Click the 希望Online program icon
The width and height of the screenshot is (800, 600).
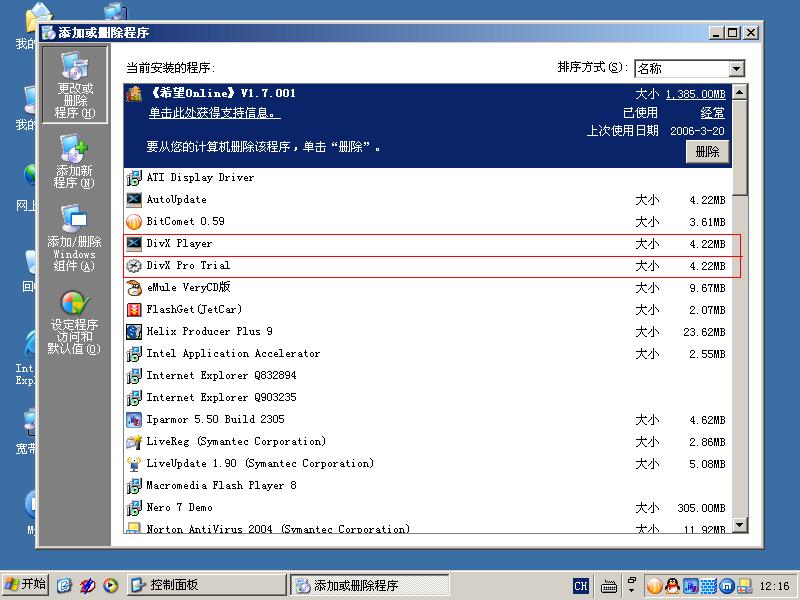[x=134, y=93]
